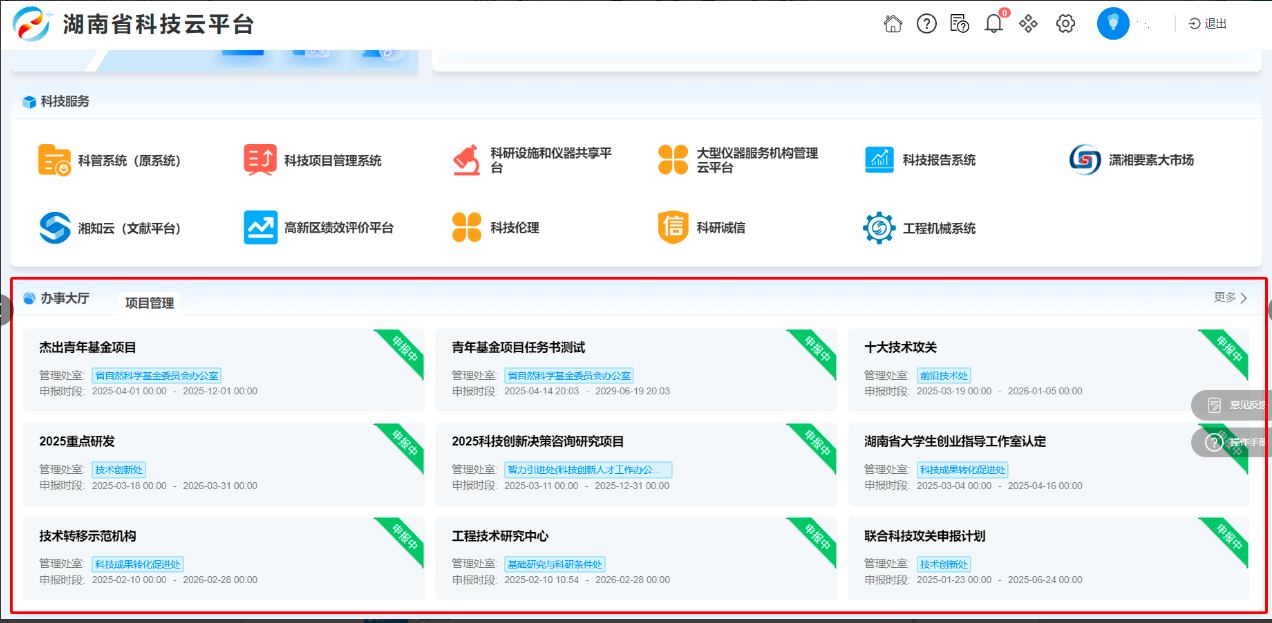Open 高新区绩效评价平台 chart icon
The width and height of the screenshot is (1272, 623).
click(x=260, y=228)
